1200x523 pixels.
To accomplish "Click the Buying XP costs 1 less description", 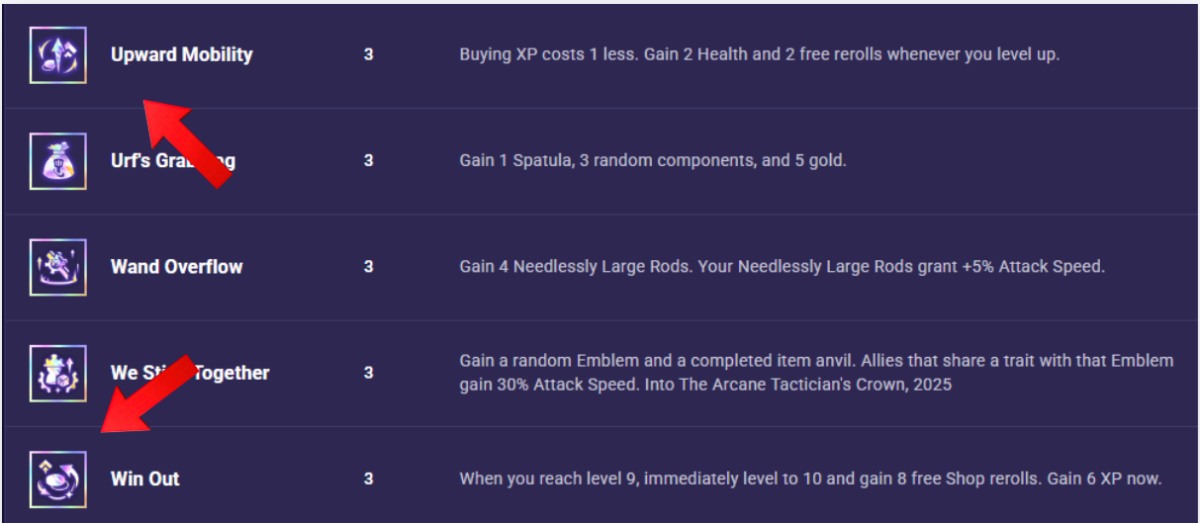I will point(759,55).
